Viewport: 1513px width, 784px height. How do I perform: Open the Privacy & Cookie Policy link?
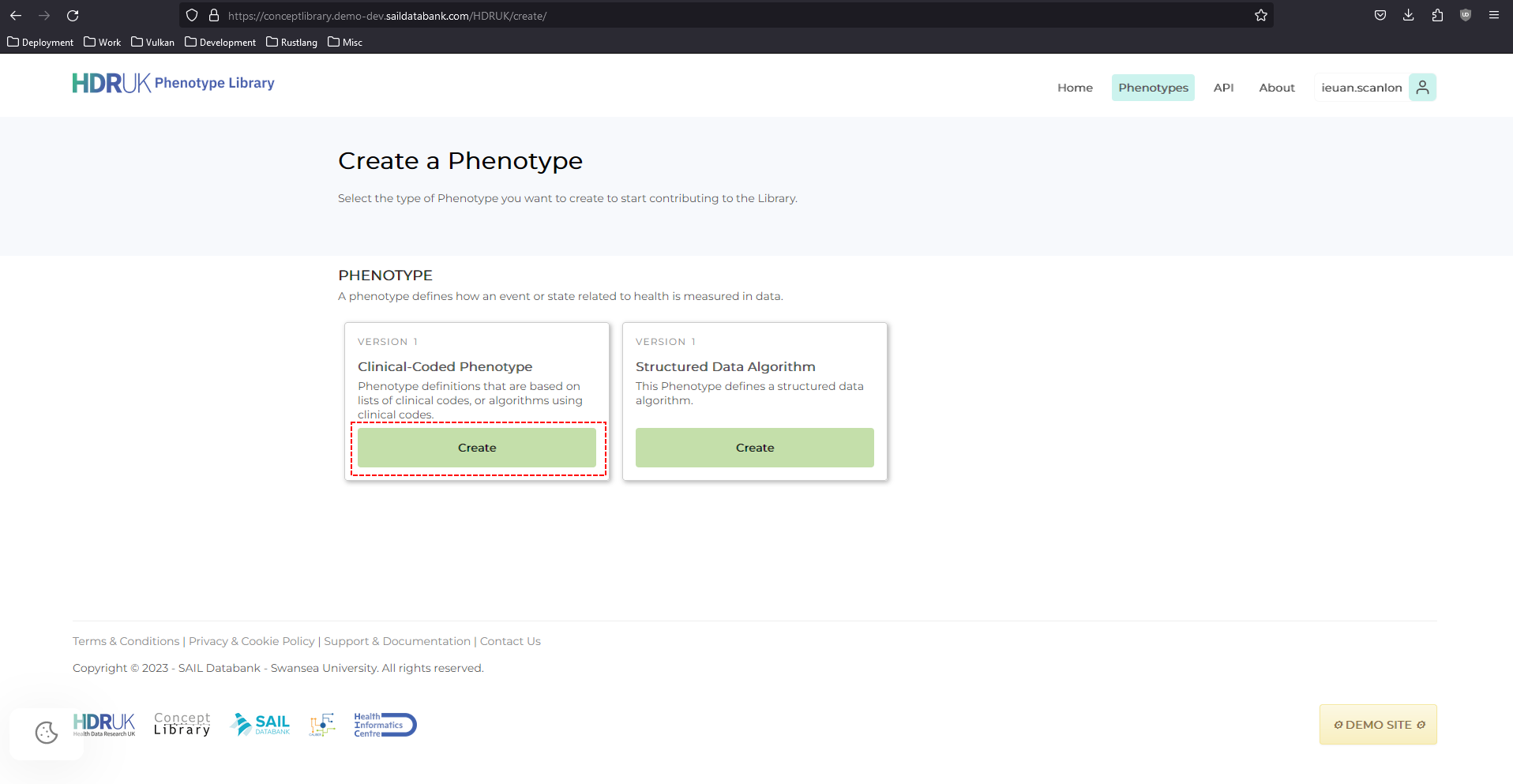tap(252, 641)
